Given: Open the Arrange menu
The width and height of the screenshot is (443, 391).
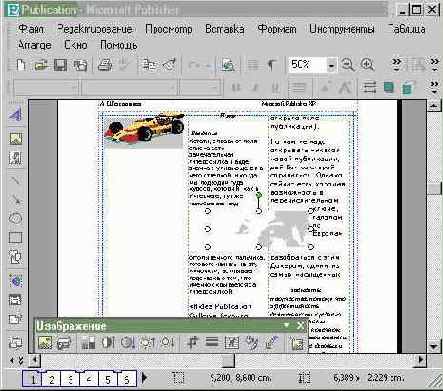Looking at the screenshot, I should pyautogui.click(x=35, y=45).
